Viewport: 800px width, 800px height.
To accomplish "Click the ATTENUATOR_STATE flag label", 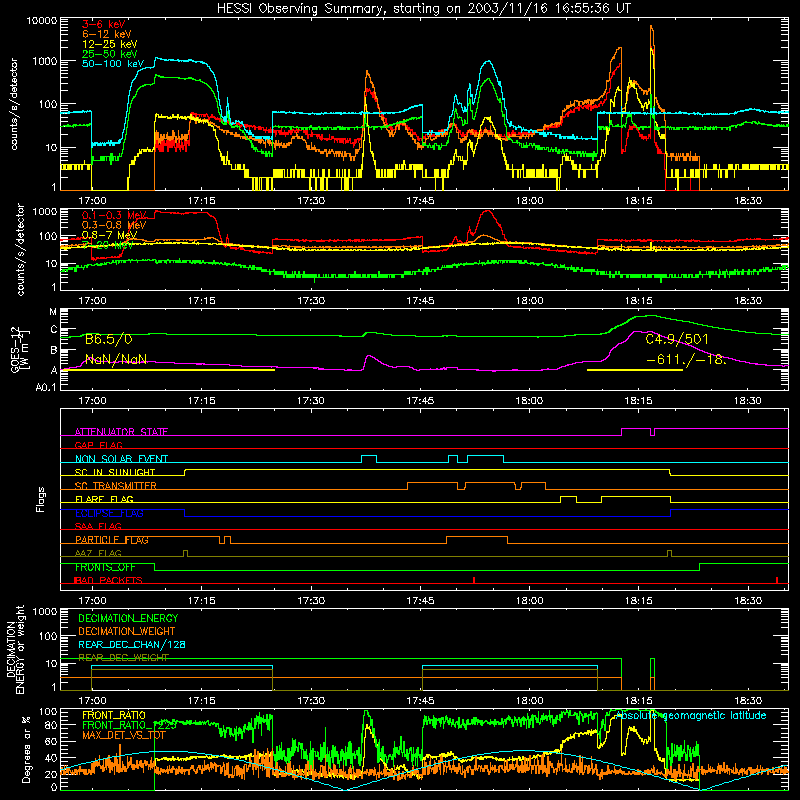I will point(121,432).
